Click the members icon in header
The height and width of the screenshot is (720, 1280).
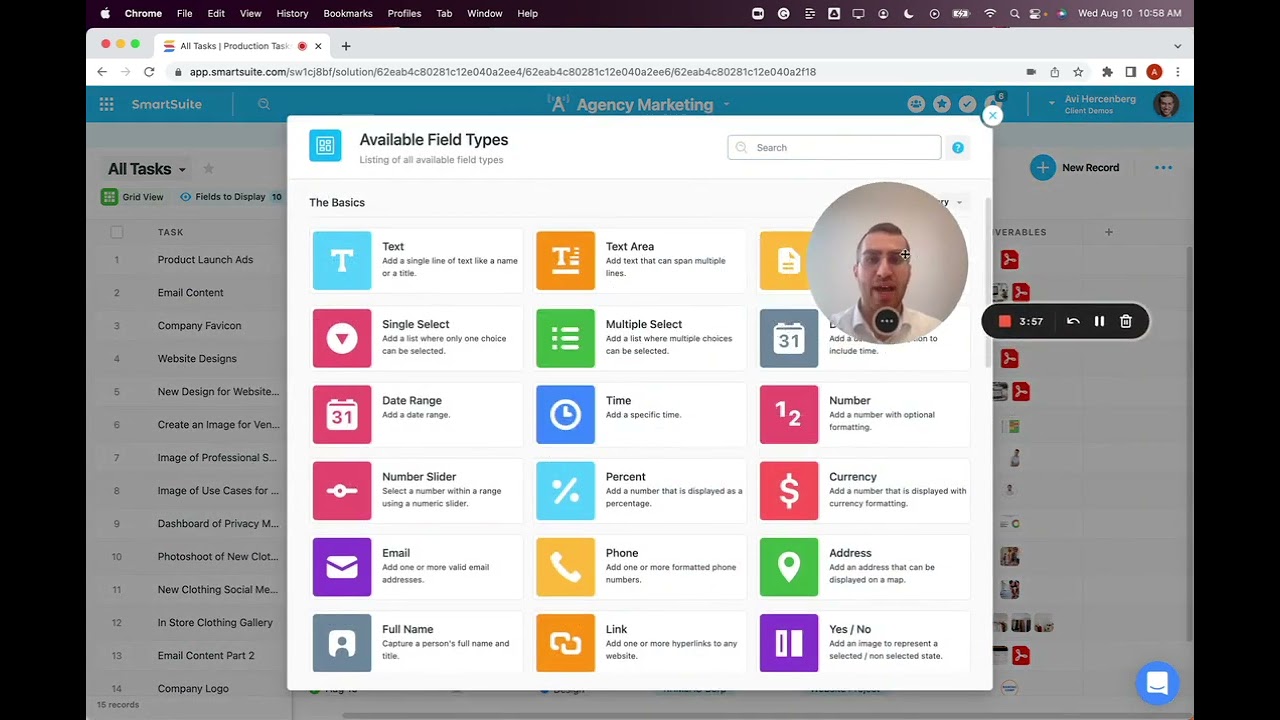click(916, 104)
